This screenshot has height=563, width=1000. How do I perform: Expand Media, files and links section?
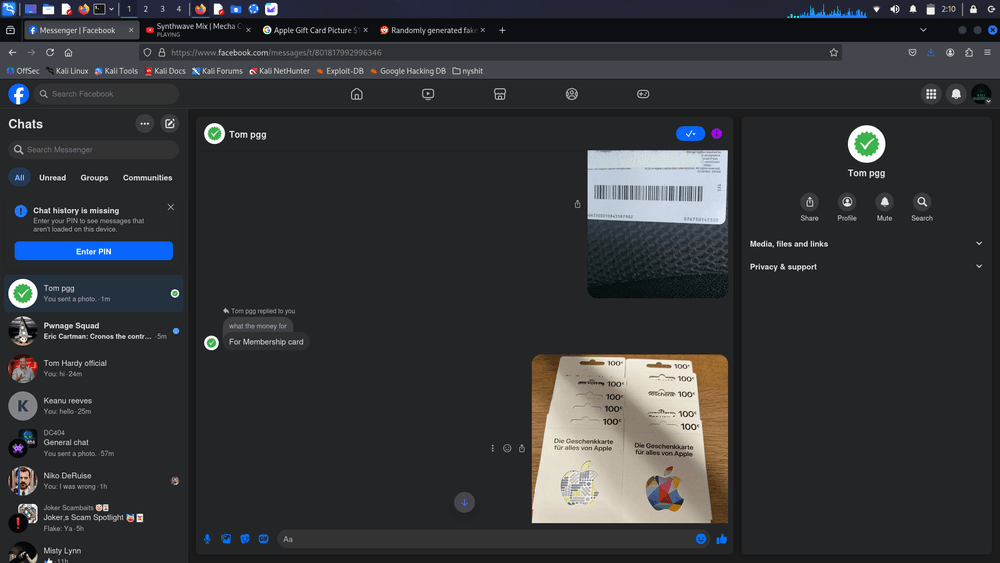(x=866, y=244)
